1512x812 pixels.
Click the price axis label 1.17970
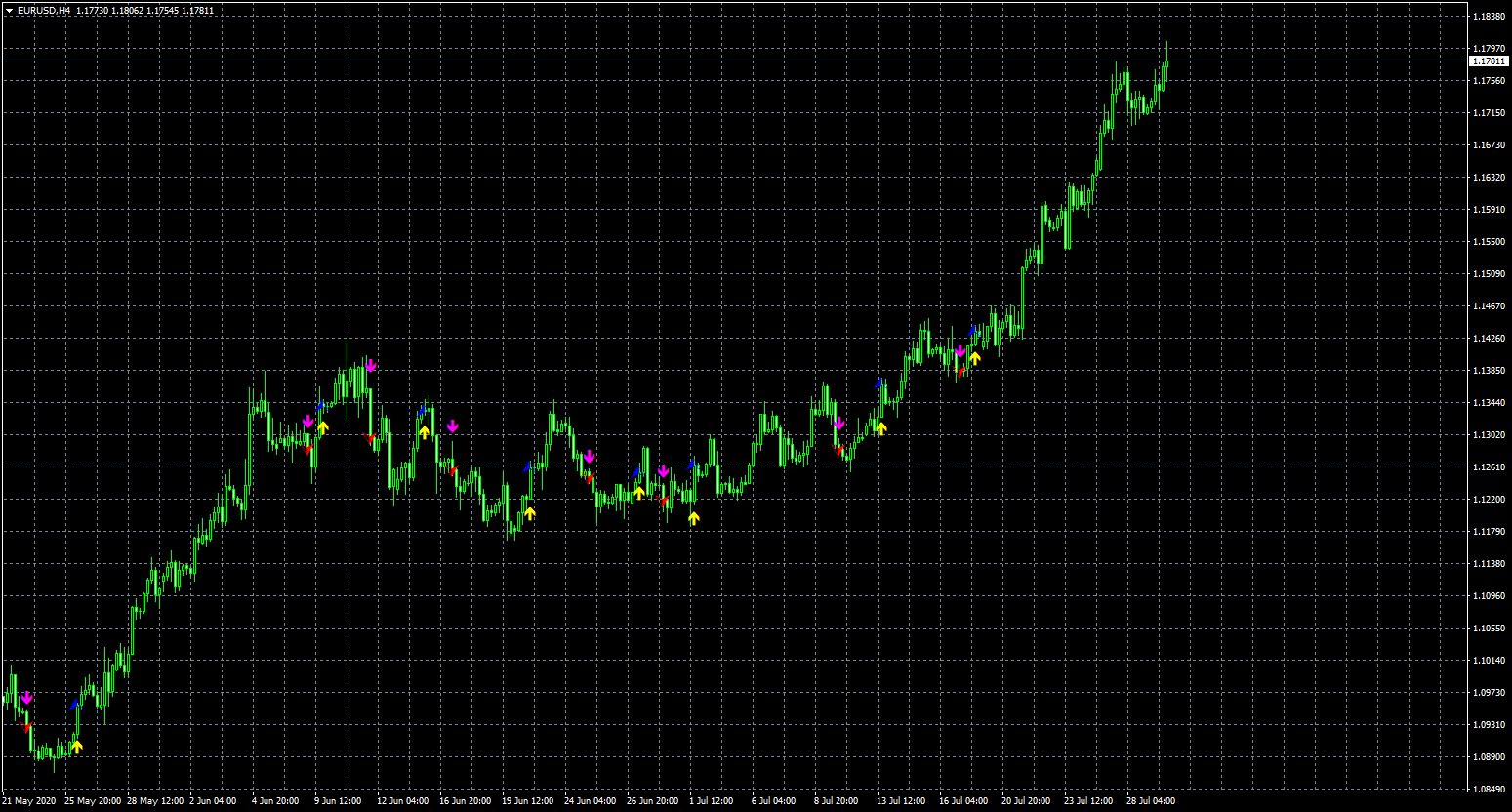[1489, 49]
